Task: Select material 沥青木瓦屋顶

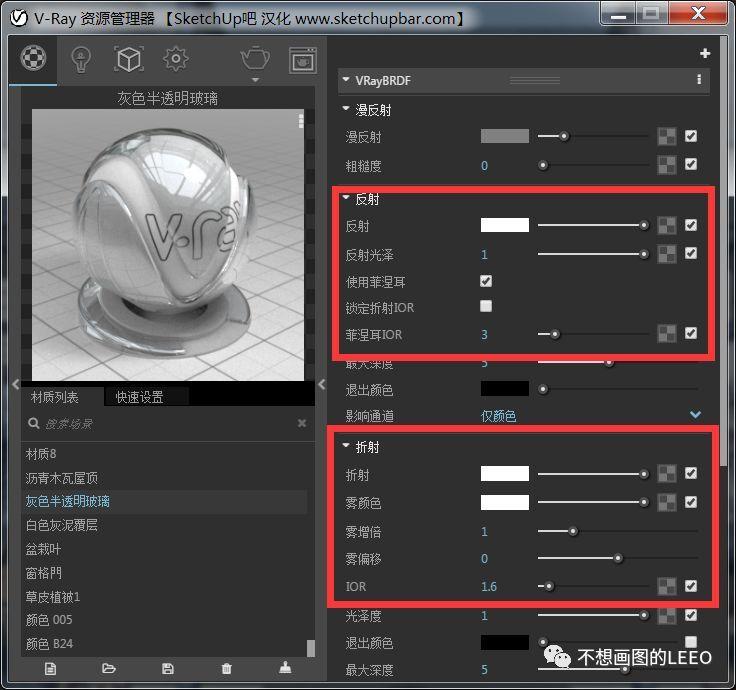Action: 164,478
